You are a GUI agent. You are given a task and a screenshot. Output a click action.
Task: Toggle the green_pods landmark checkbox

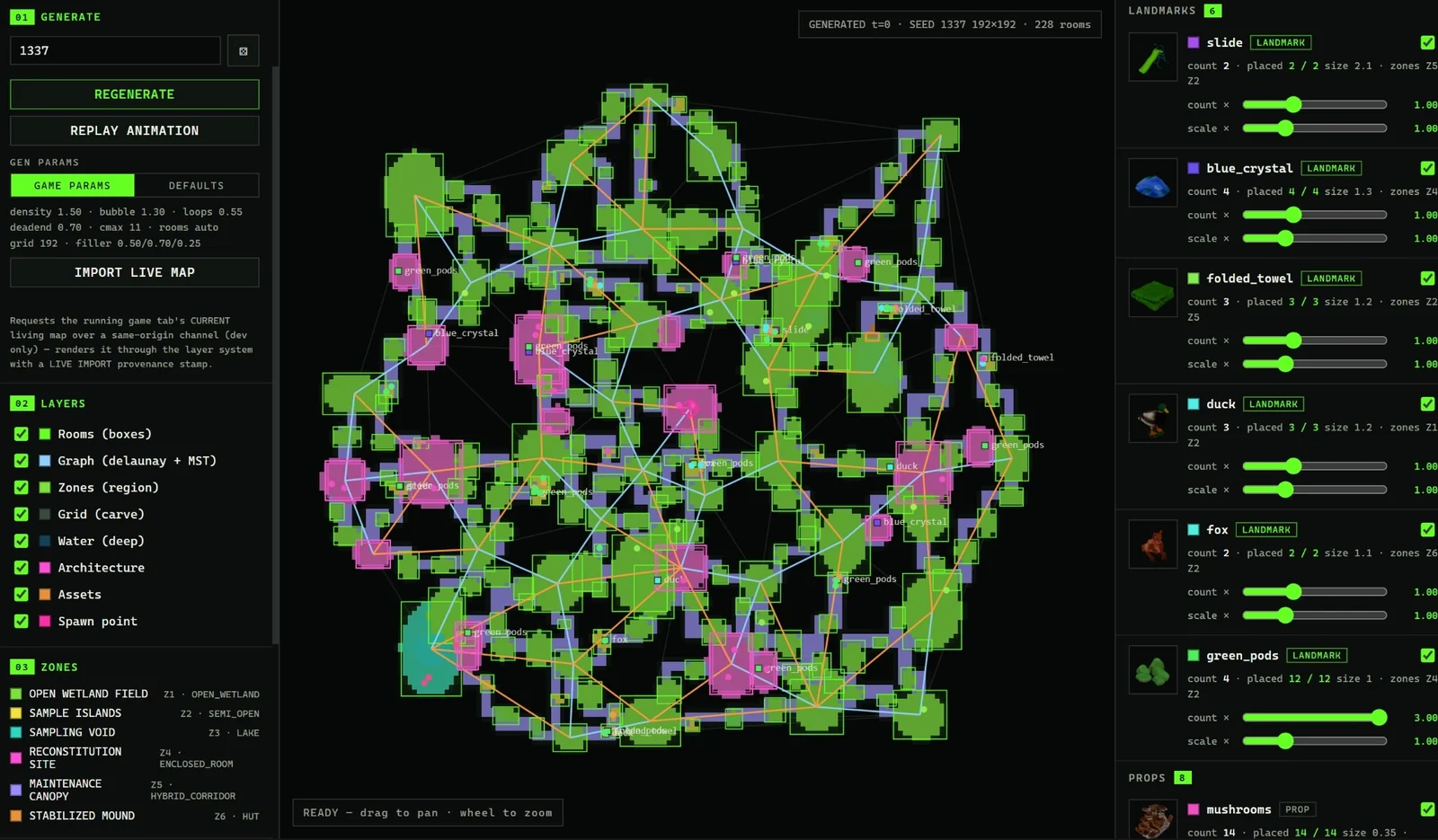tap(1427, 656)
